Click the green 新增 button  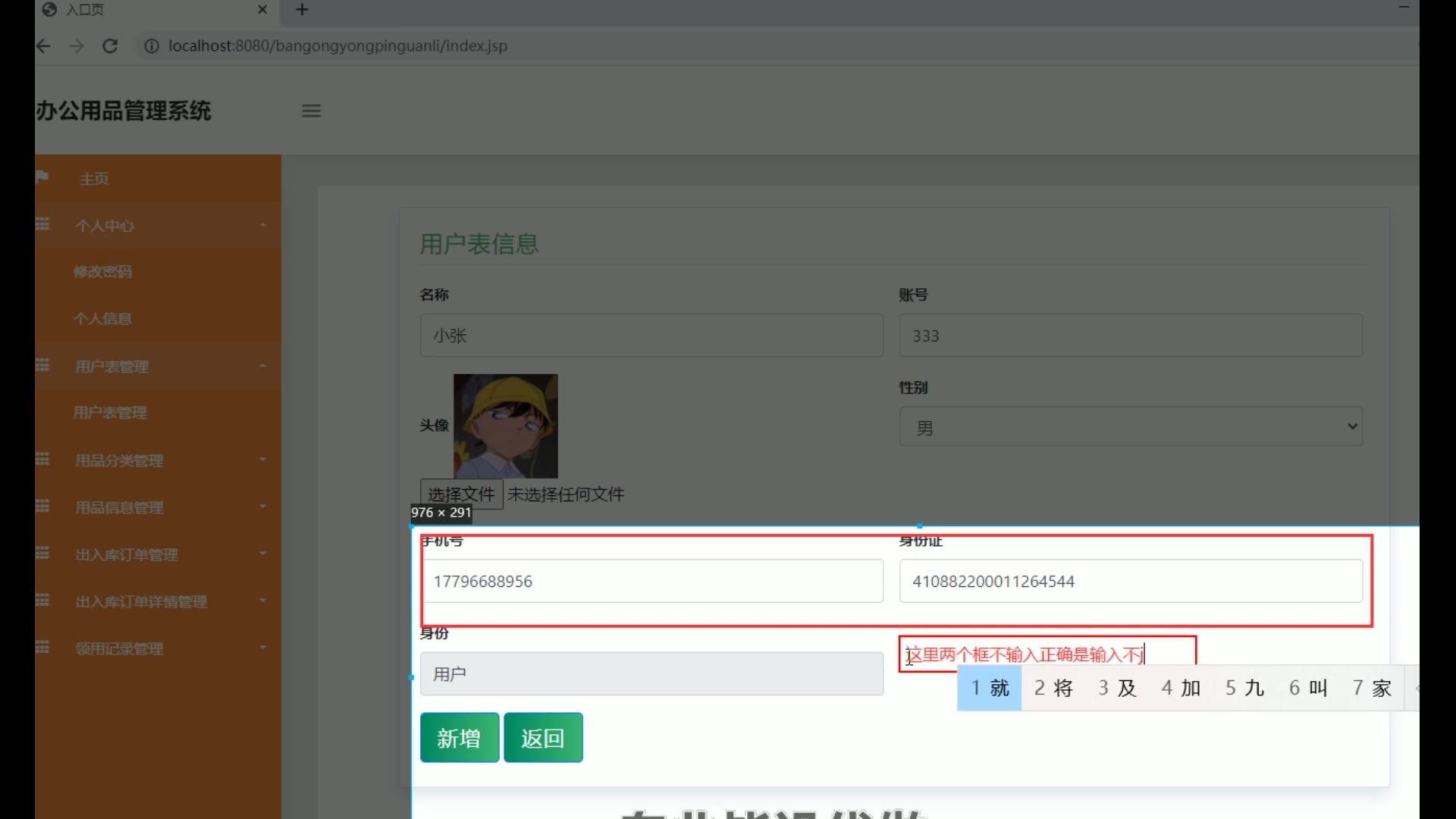click(460, 737)
